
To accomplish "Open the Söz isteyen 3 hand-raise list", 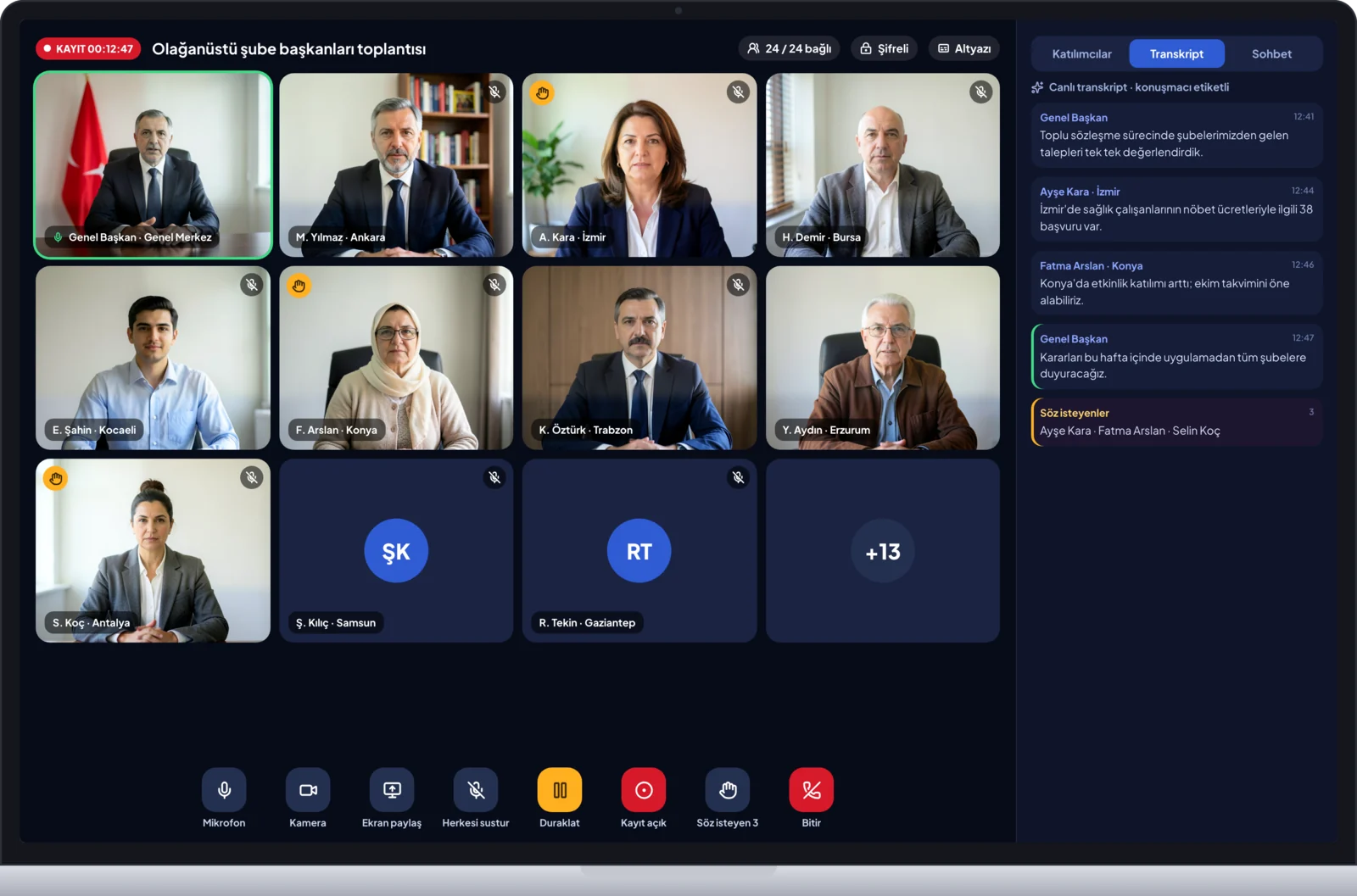I will point(728,789).
